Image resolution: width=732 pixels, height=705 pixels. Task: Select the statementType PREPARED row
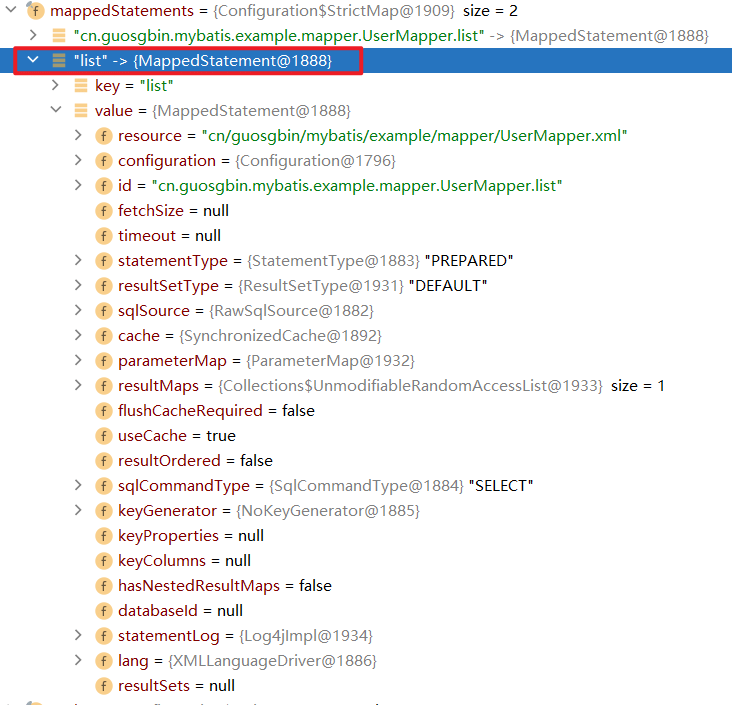point(315,261)
